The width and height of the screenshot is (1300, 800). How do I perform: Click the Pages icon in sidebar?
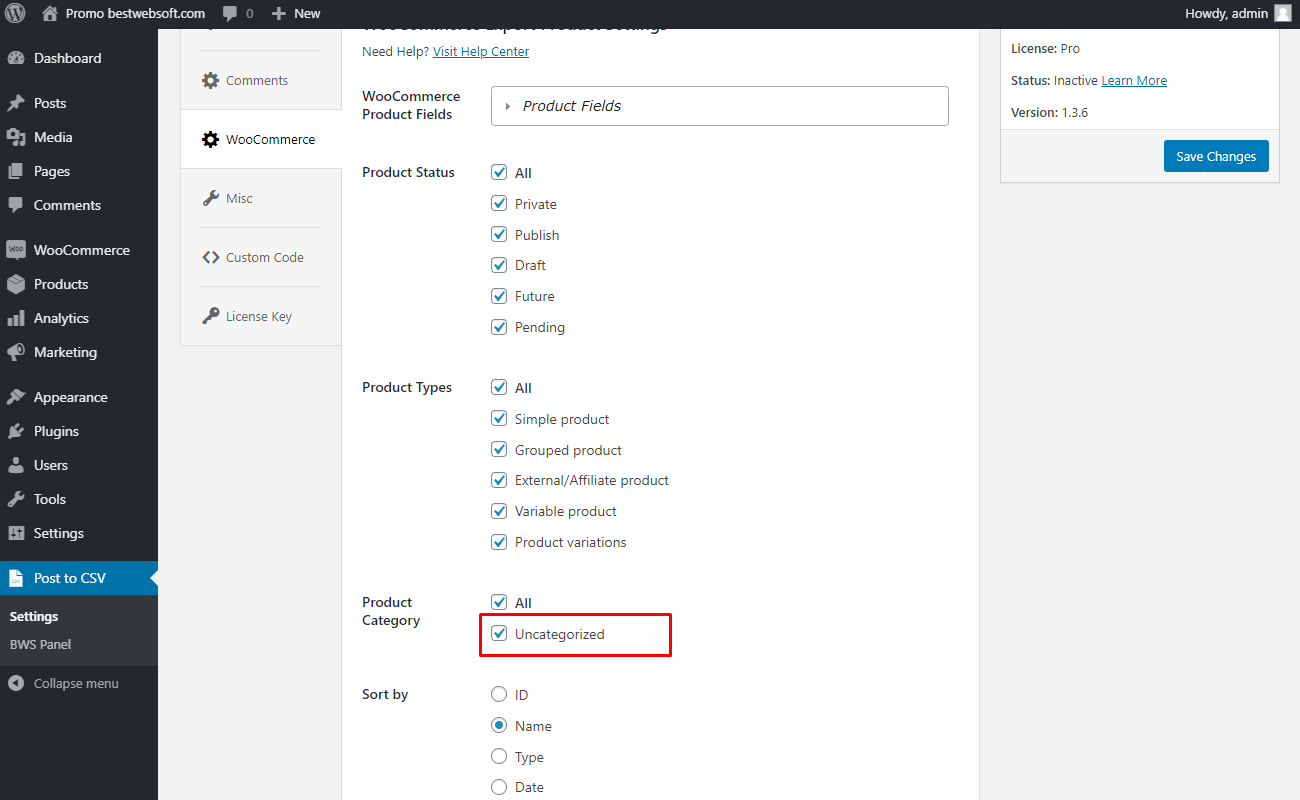coord(16,171)
